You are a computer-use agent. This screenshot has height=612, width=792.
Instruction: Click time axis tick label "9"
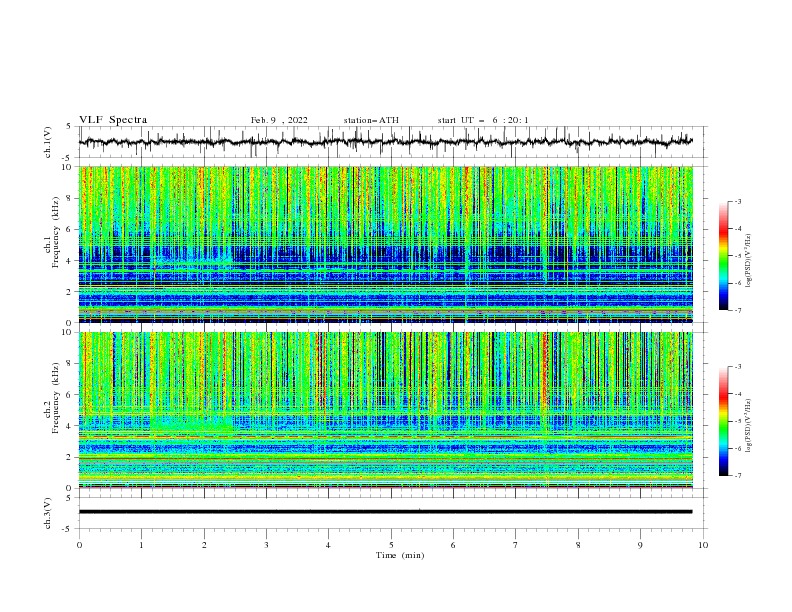tap(640, 545)
